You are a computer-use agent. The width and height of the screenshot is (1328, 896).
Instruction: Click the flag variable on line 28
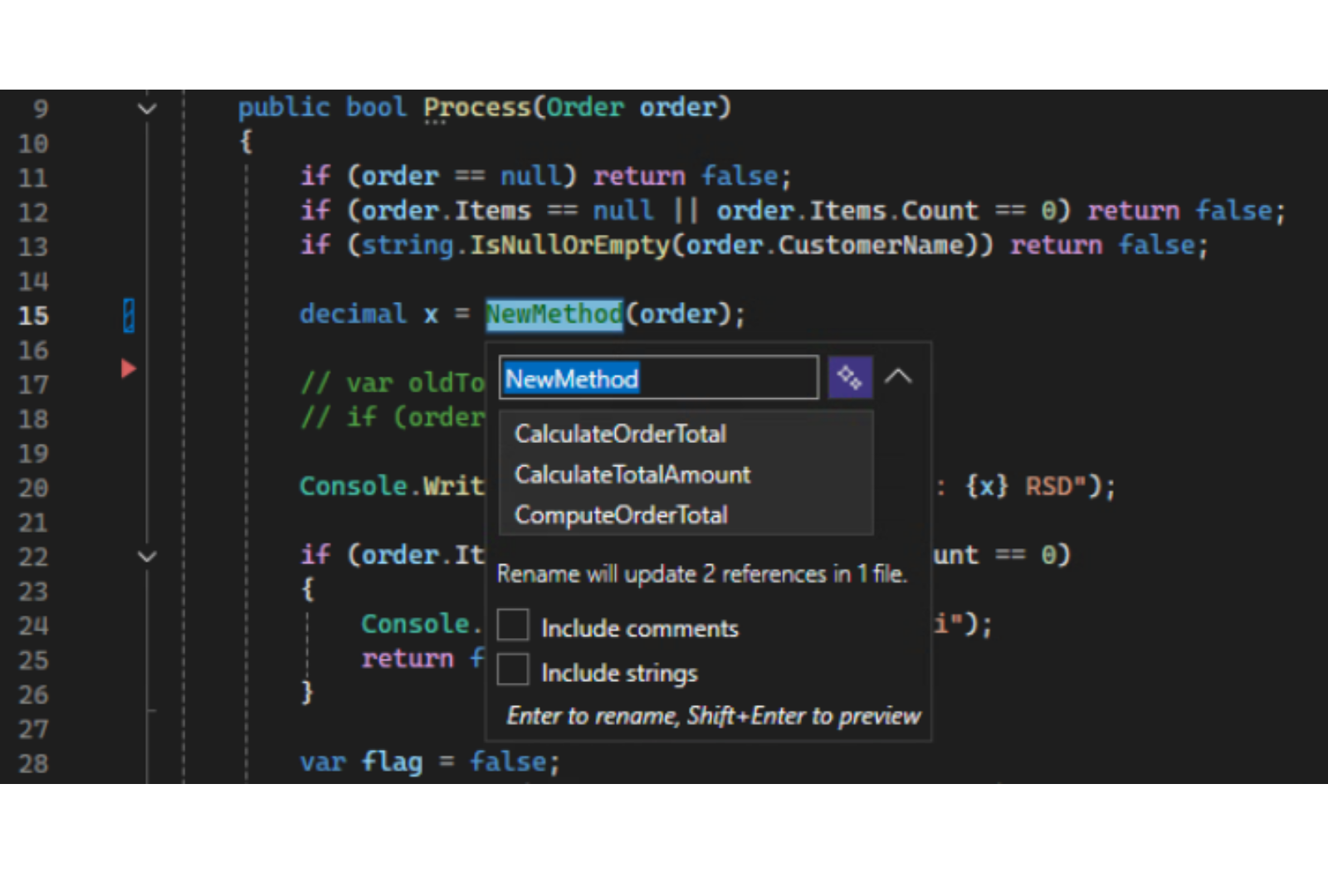click(x=392, y=762)
